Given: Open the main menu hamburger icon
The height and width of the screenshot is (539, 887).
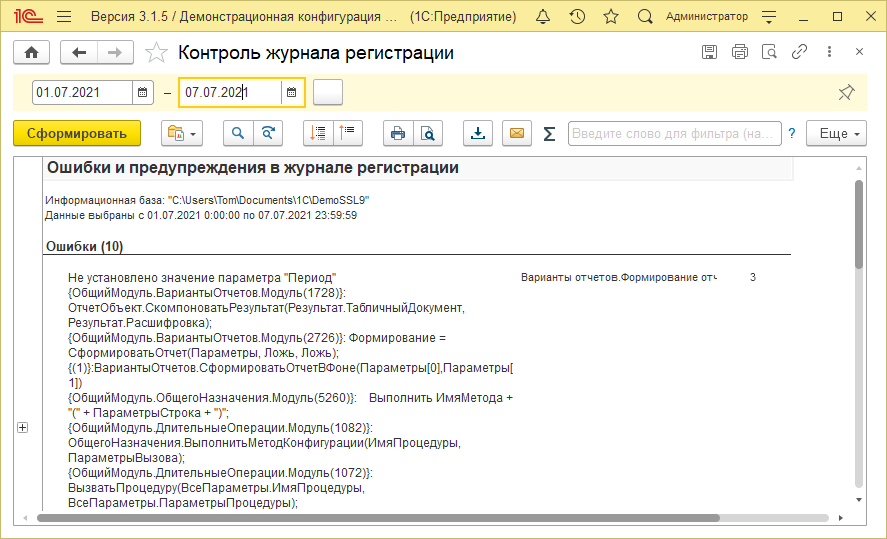Looking at the screenshot, I should [64, 17].
